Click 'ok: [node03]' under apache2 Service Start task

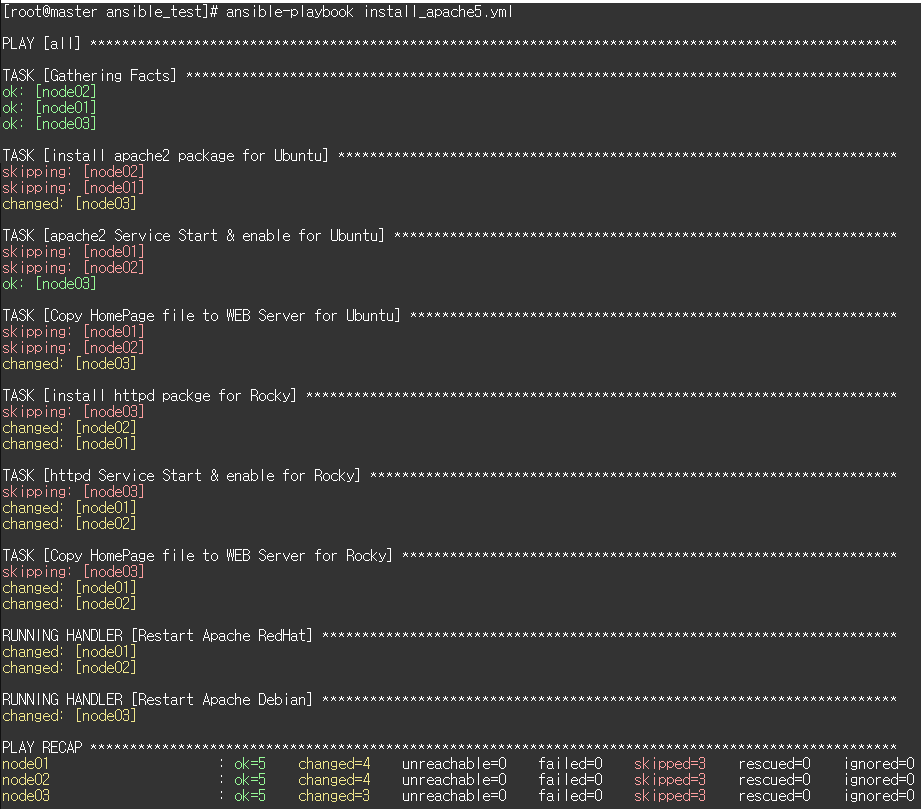pos(49,284)
